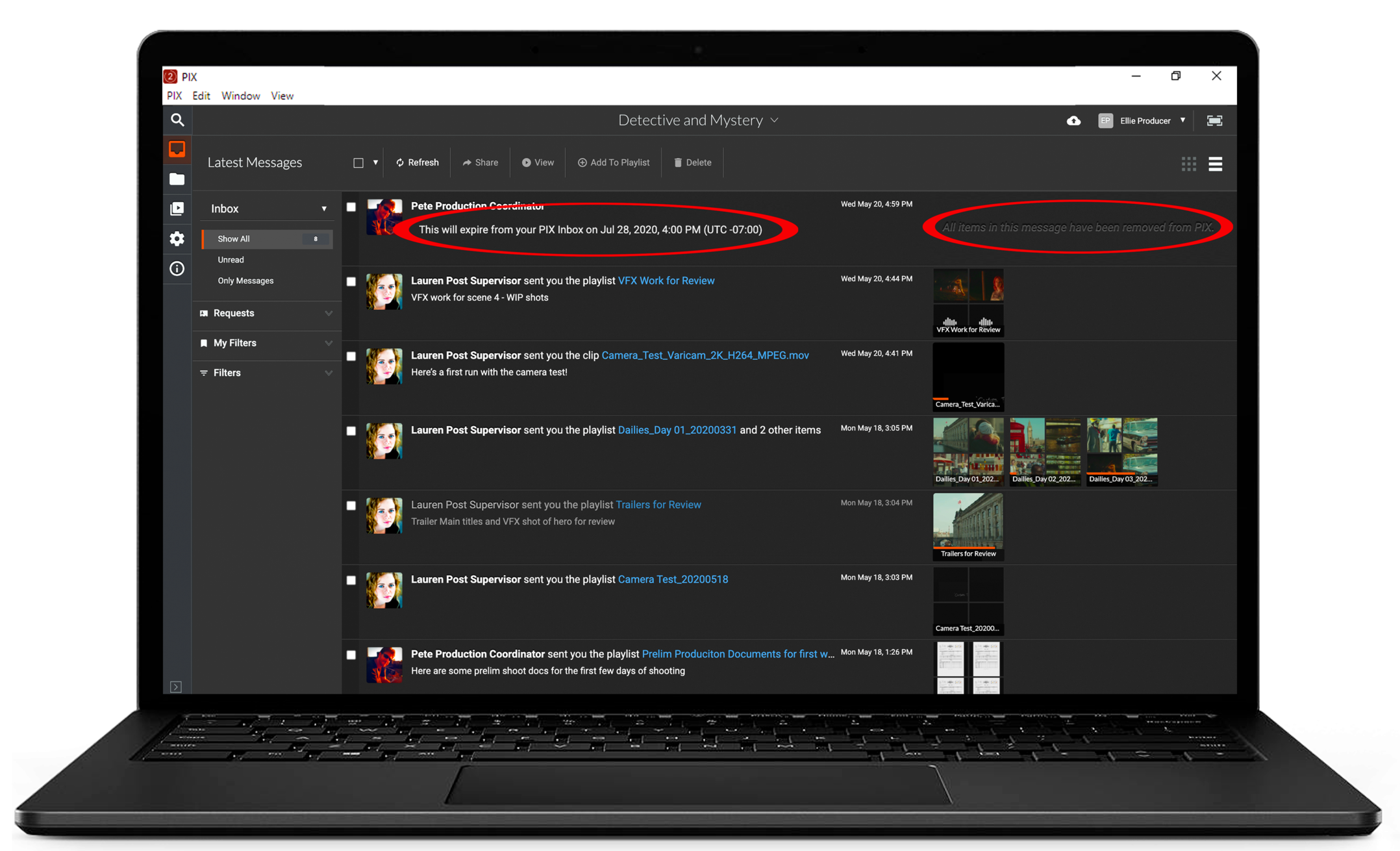1400x851 pixels.
Task: Open the Window menu
Action: pos(240,95)
